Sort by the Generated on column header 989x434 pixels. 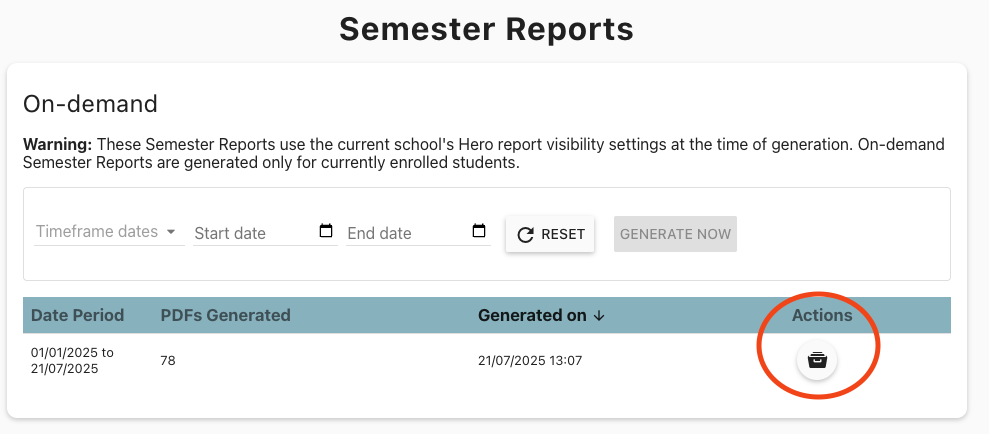coord(532,315)
